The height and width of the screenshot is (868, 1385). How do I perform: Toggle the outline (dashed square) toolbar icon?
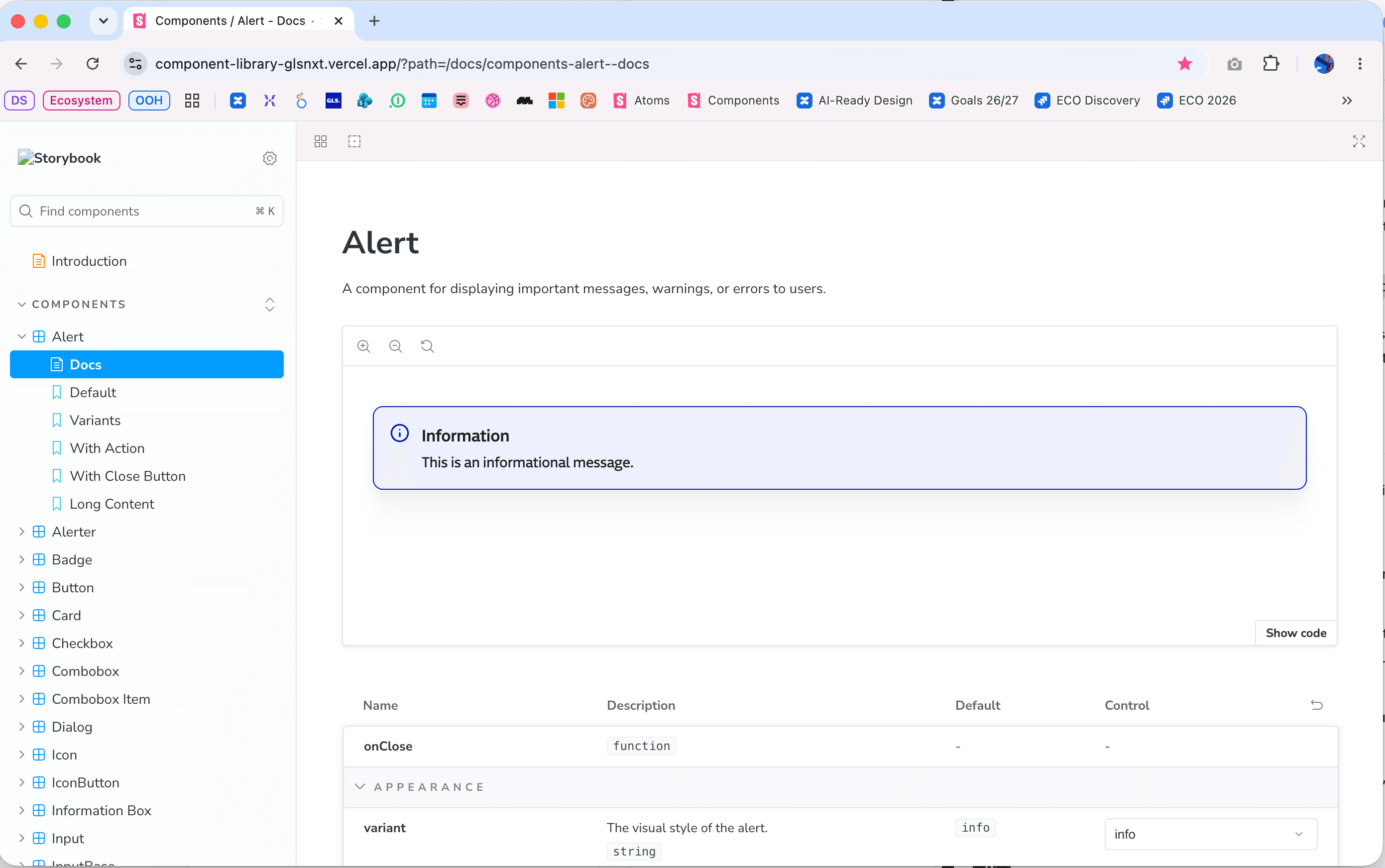pos(354,141)
